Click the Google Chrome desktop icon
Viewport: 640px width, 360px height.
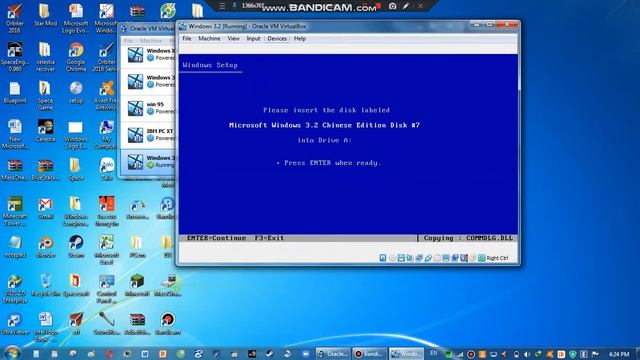point(76,57)
